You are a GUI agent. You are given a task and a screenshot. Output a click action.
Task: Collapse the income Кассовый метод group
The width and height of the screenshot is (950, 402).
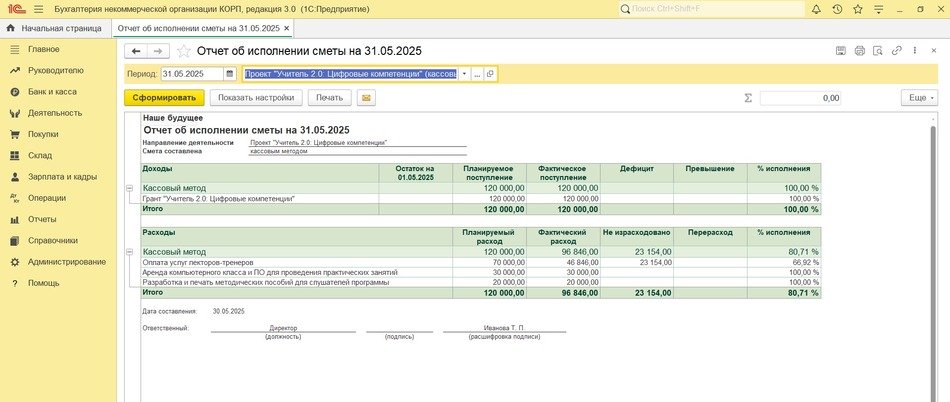(x=129, y=188)
